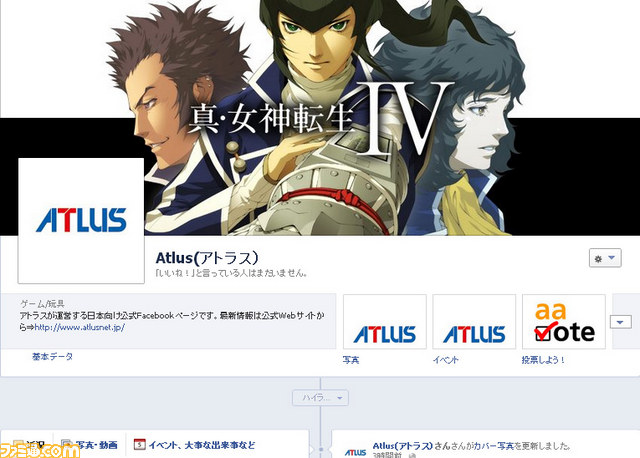640x458 pixels.
Task: Open the ハイラ... highlights dropdown
Action: tap(320, 398)
